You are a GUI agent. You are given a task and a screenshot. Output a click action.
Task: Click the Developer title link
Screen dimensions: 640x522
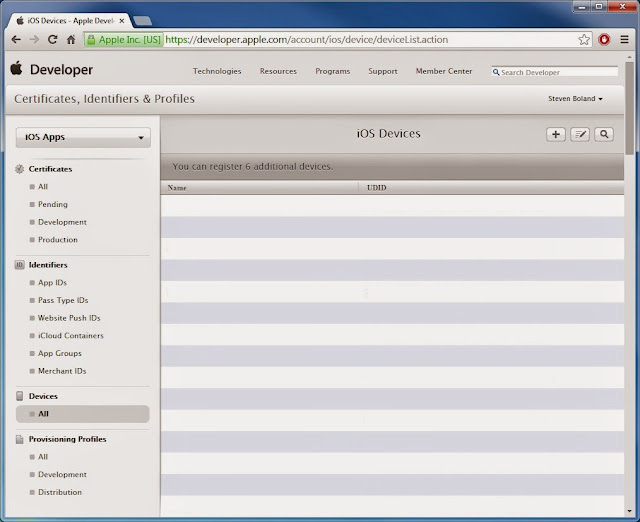coord(61,69)
